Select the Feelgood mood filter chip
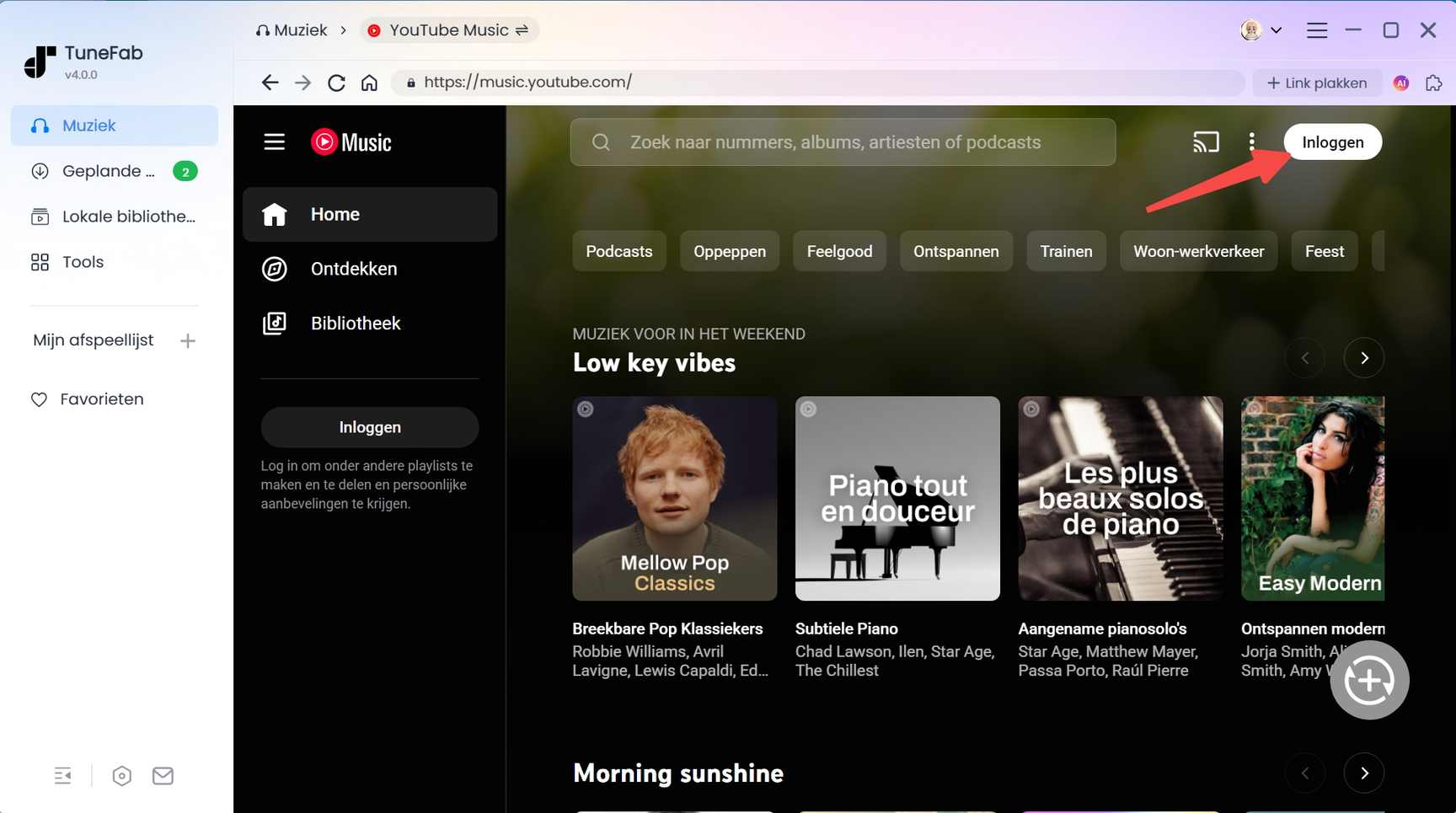The width and height of the screenshot is (1456, 813). click(x=839, y=251)
